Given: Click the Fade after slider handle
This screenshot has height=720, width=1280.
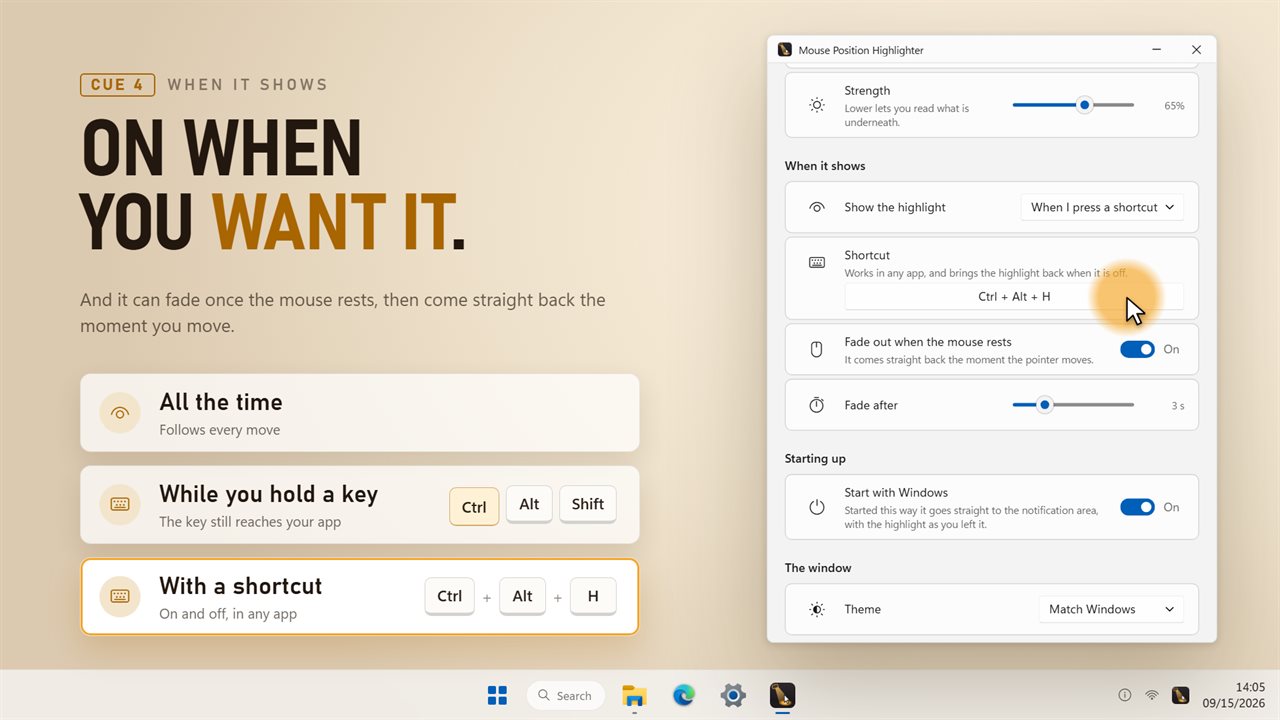Looking at the screenshot, I should (1045, 405).
